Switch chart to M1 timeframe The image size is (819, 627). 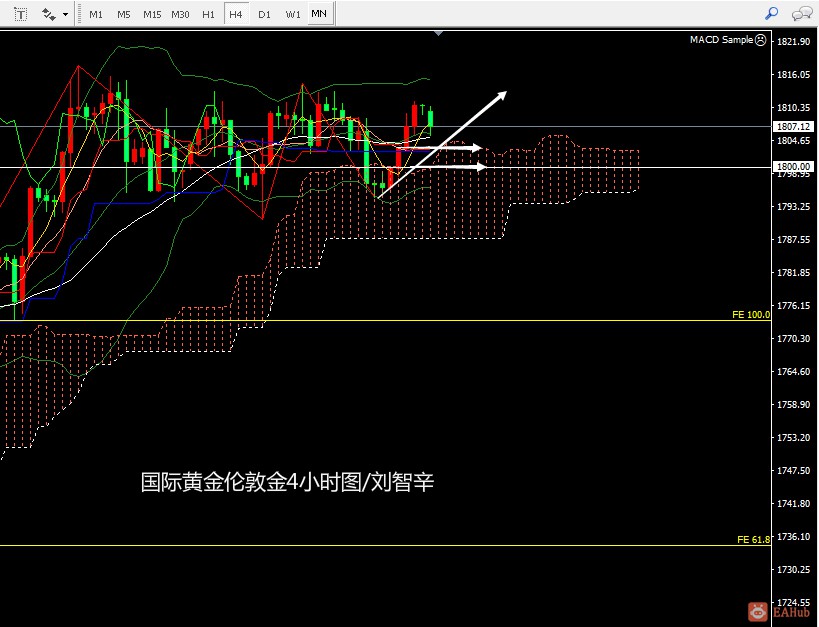click(x=96, y=14)
